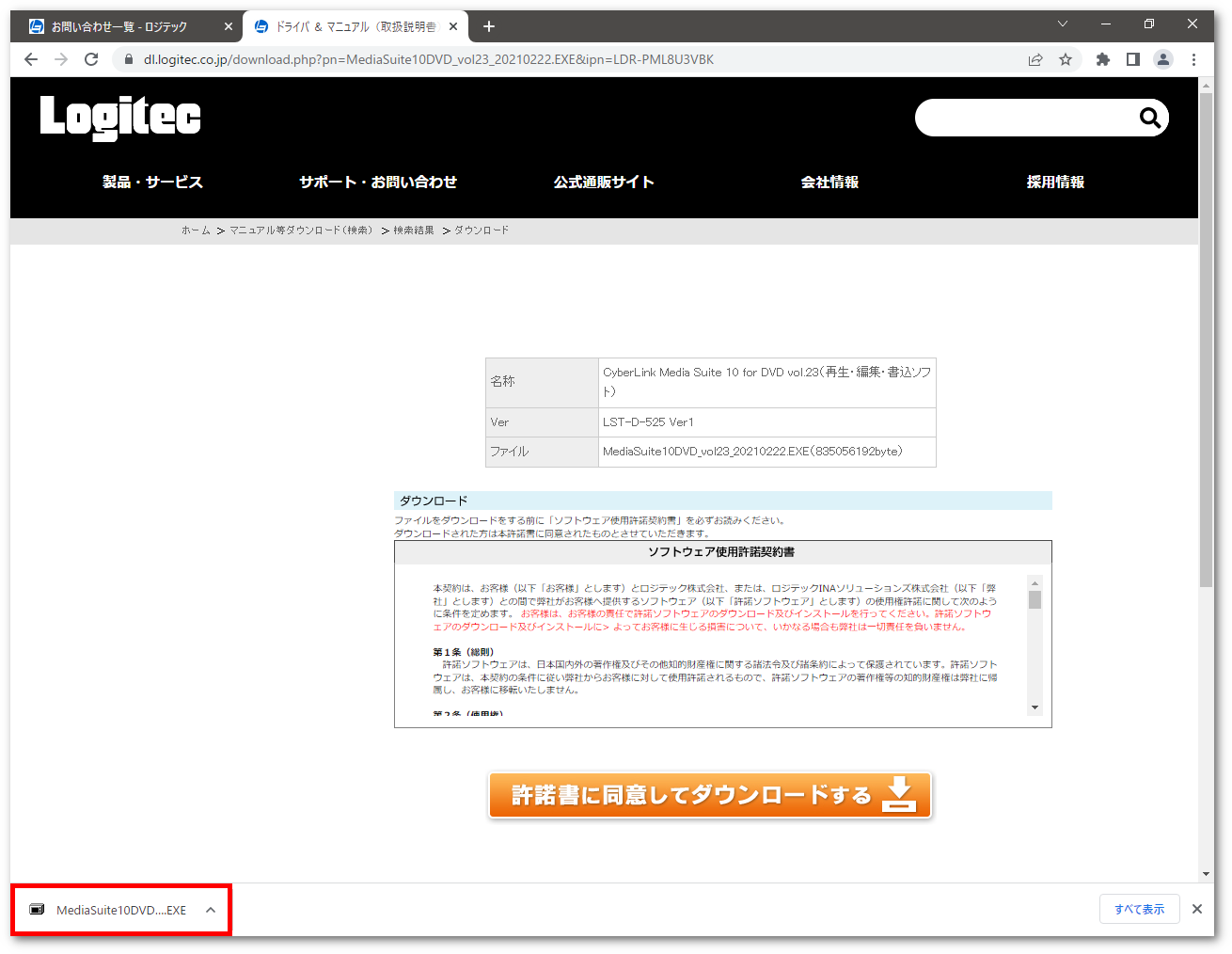Select the ドライバ & マニュアル tab

tap(355, 26)
